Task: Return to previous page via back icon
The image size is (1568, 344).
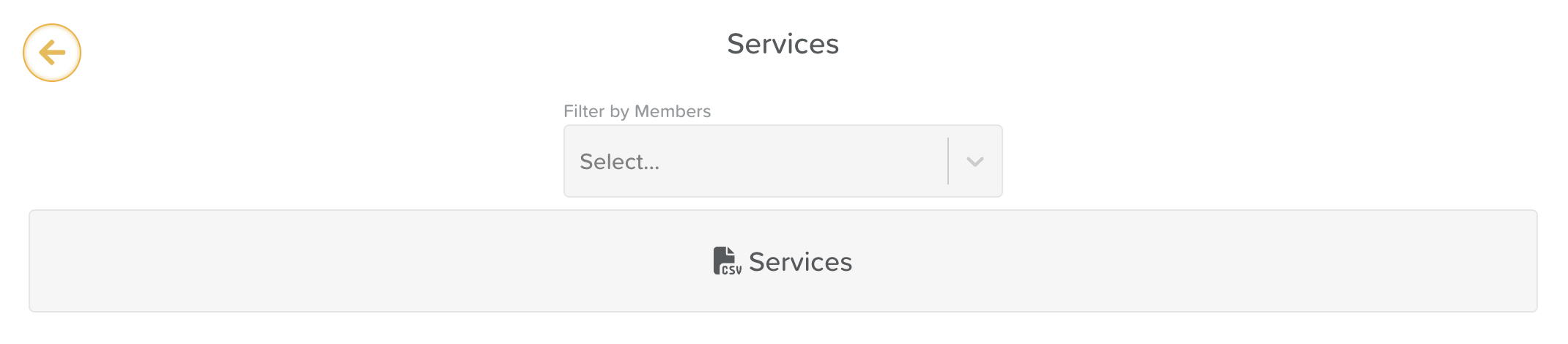Action: tap(52, 53)
